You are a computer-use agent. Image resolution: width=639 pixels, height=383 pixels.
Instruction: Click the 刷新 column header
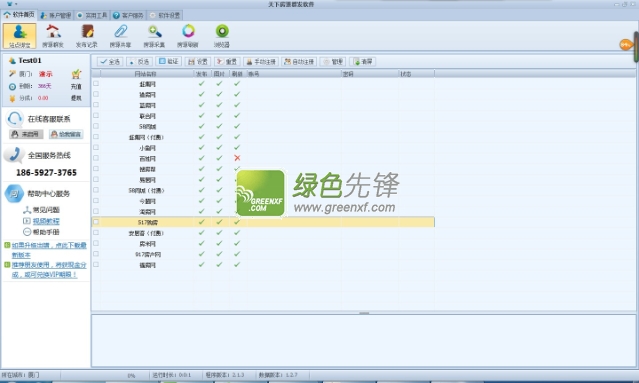tap(237, 74)
